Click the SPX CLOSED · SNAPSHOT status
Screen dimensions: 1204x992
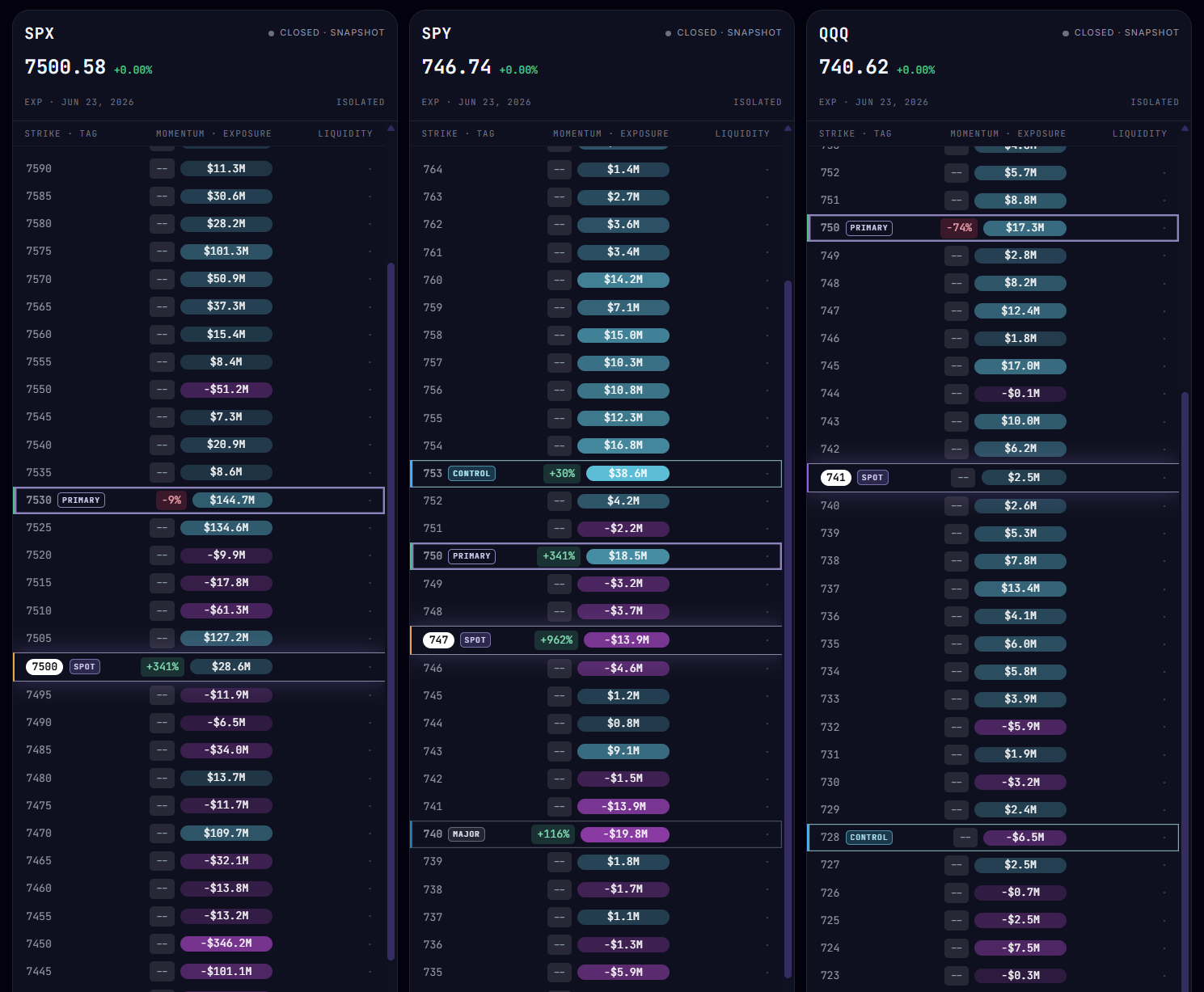coord(327,33)
